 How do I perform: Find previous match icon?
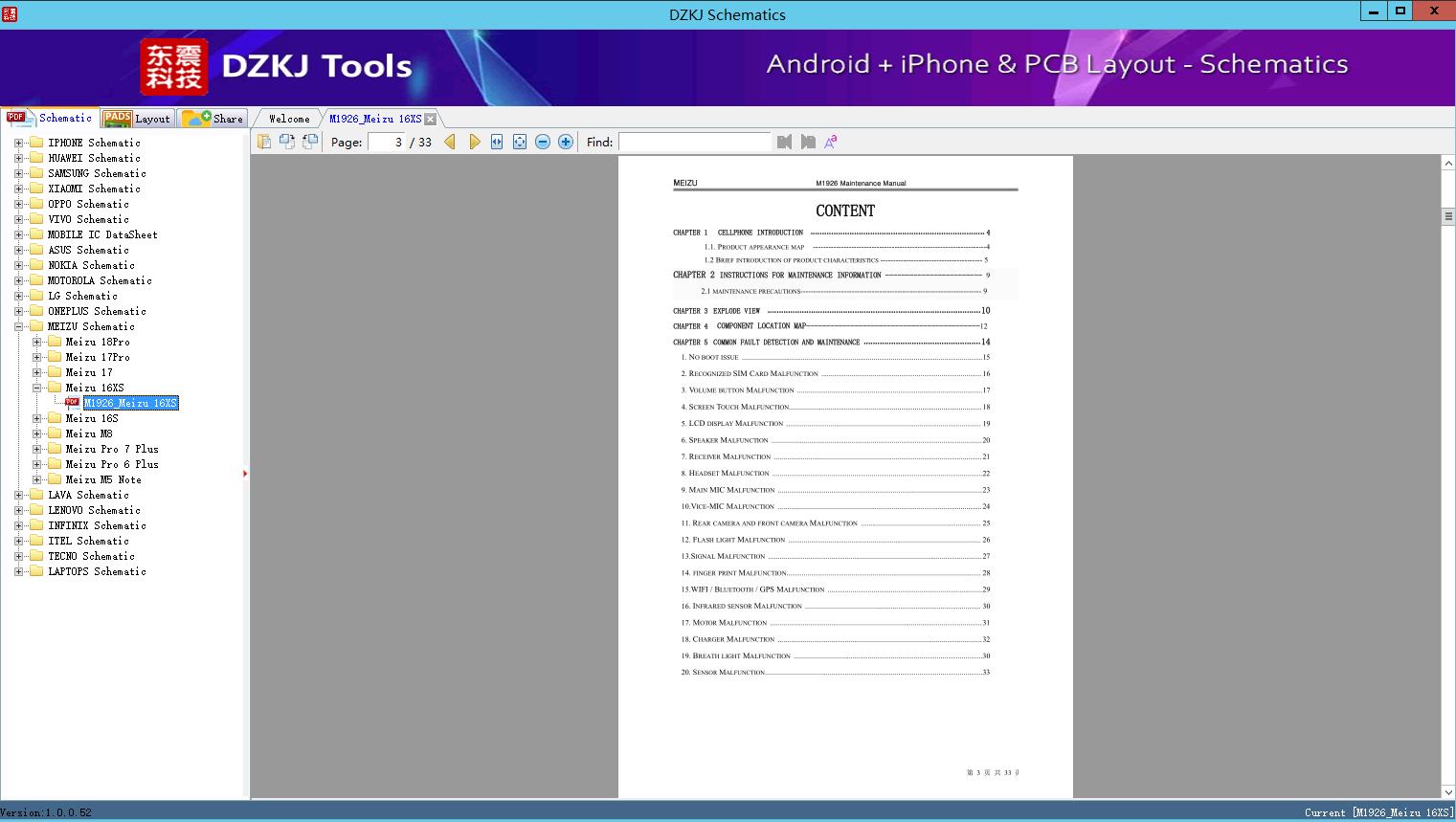[785, 142]
